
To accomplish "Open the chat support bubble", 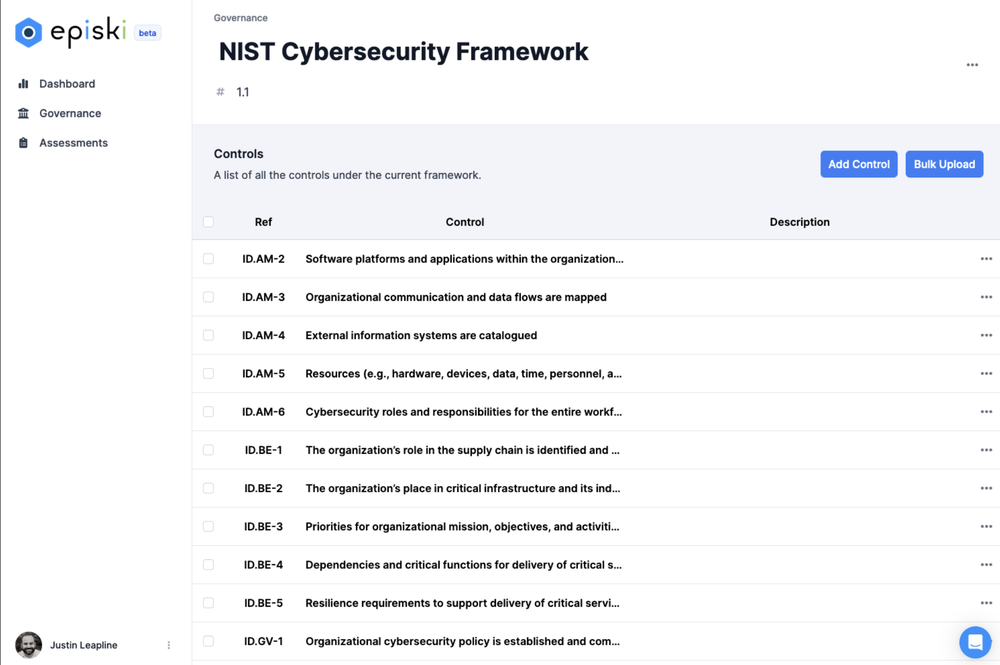I will [x=974, y=642].
